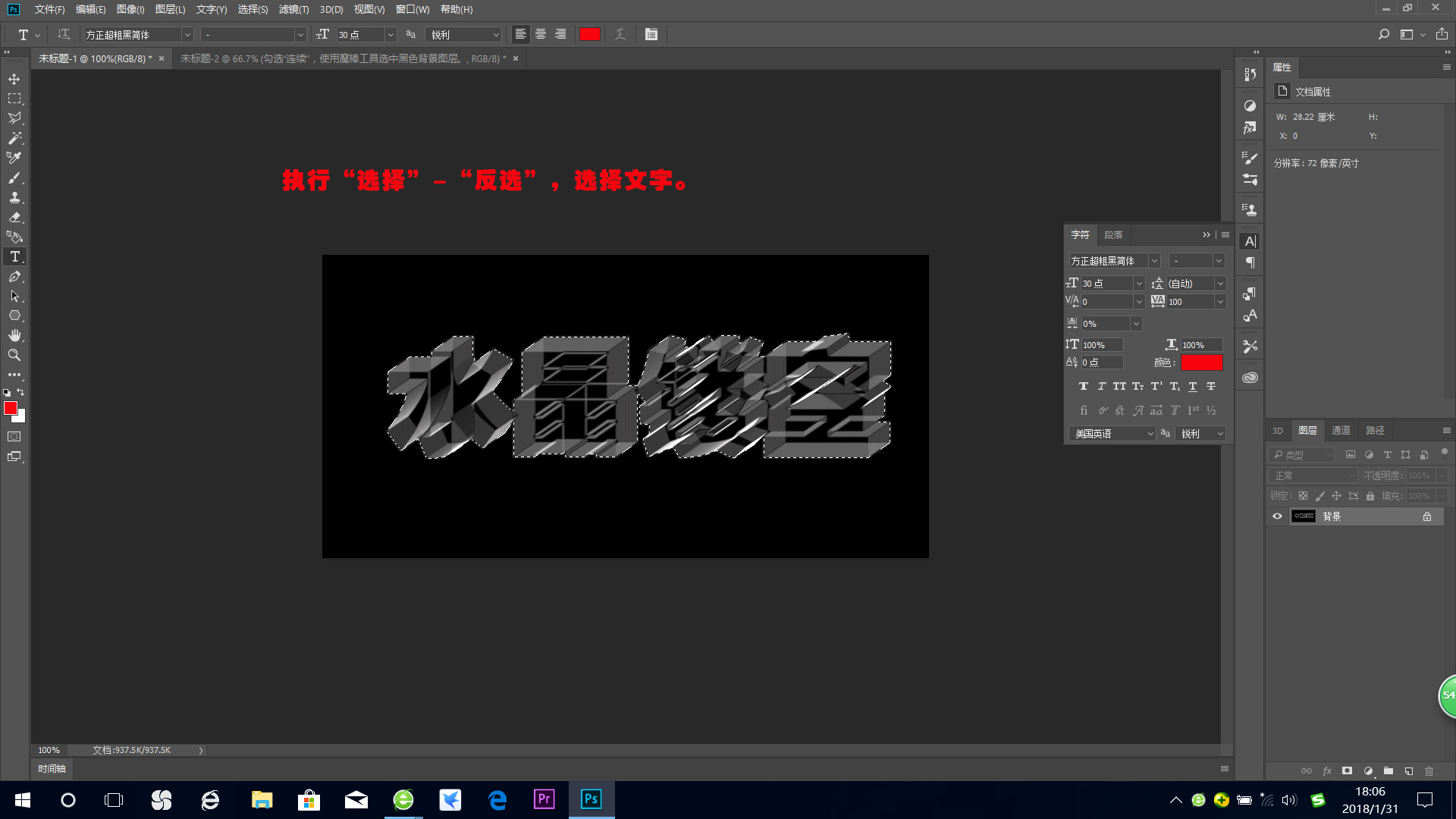Screen dimensions: 1456x819
Task: Select the Magic Wand tool
Action: click(x=14, y=138)
